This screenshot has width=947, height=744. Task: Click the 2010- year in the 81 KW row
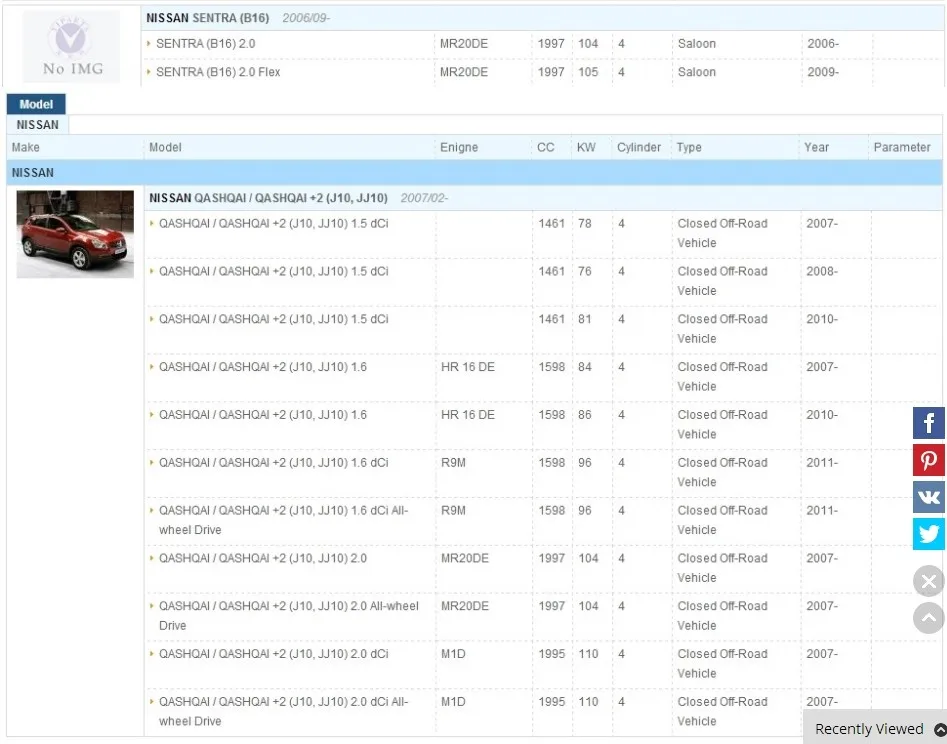822,319
